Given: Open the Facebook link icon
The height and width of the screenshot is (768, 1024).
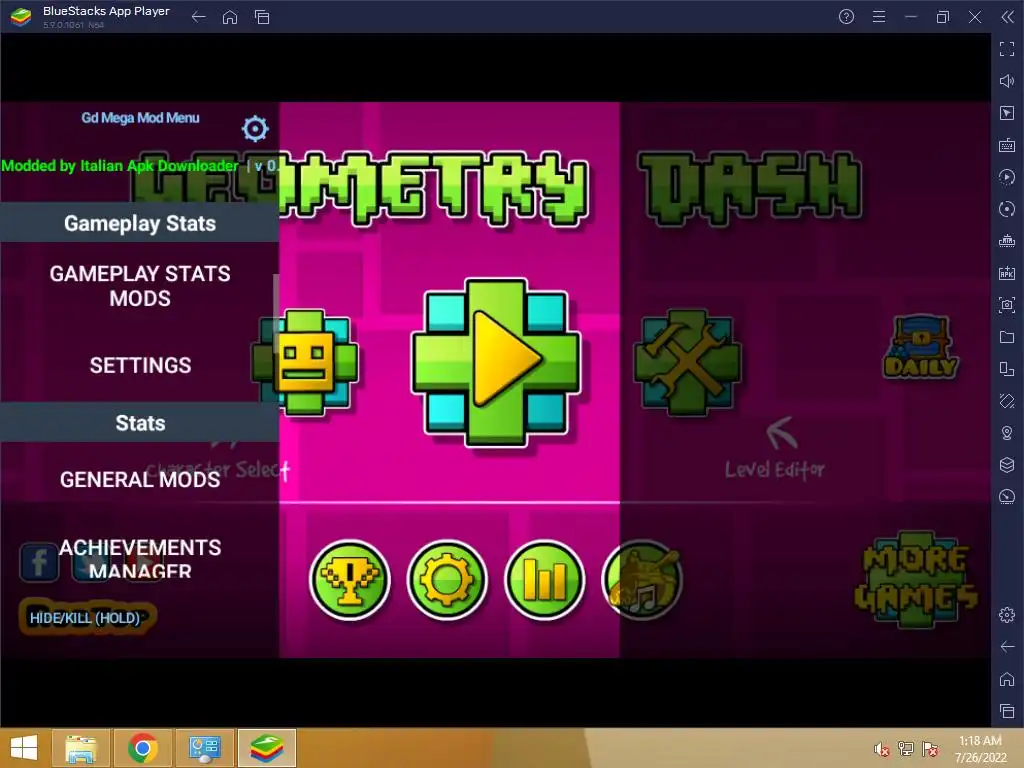Looking at the screenshot, I should click(39, 562).
